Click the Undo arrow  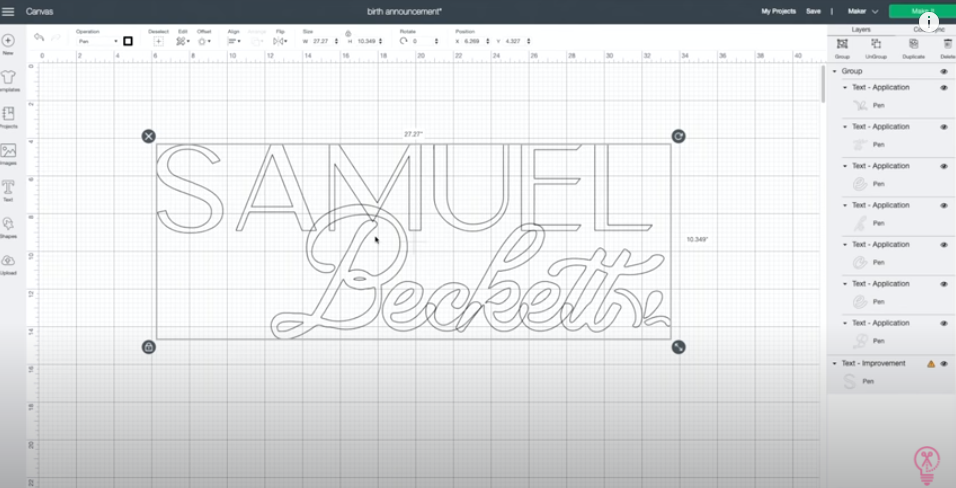pos(39,37)
